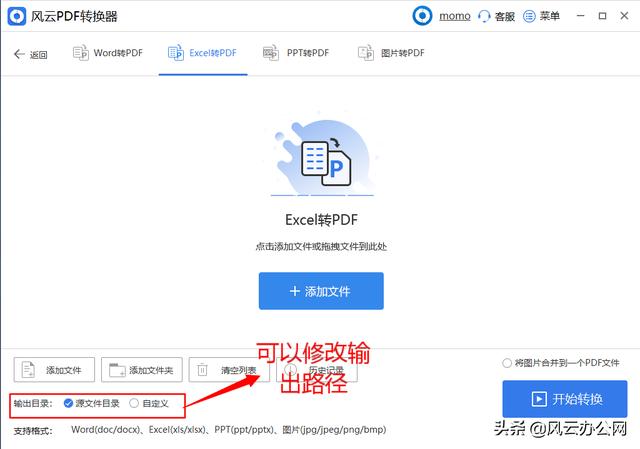Enable 将图片合并到一个PDF文件 option
Viewport: 640px width, 449px height.
507,363
